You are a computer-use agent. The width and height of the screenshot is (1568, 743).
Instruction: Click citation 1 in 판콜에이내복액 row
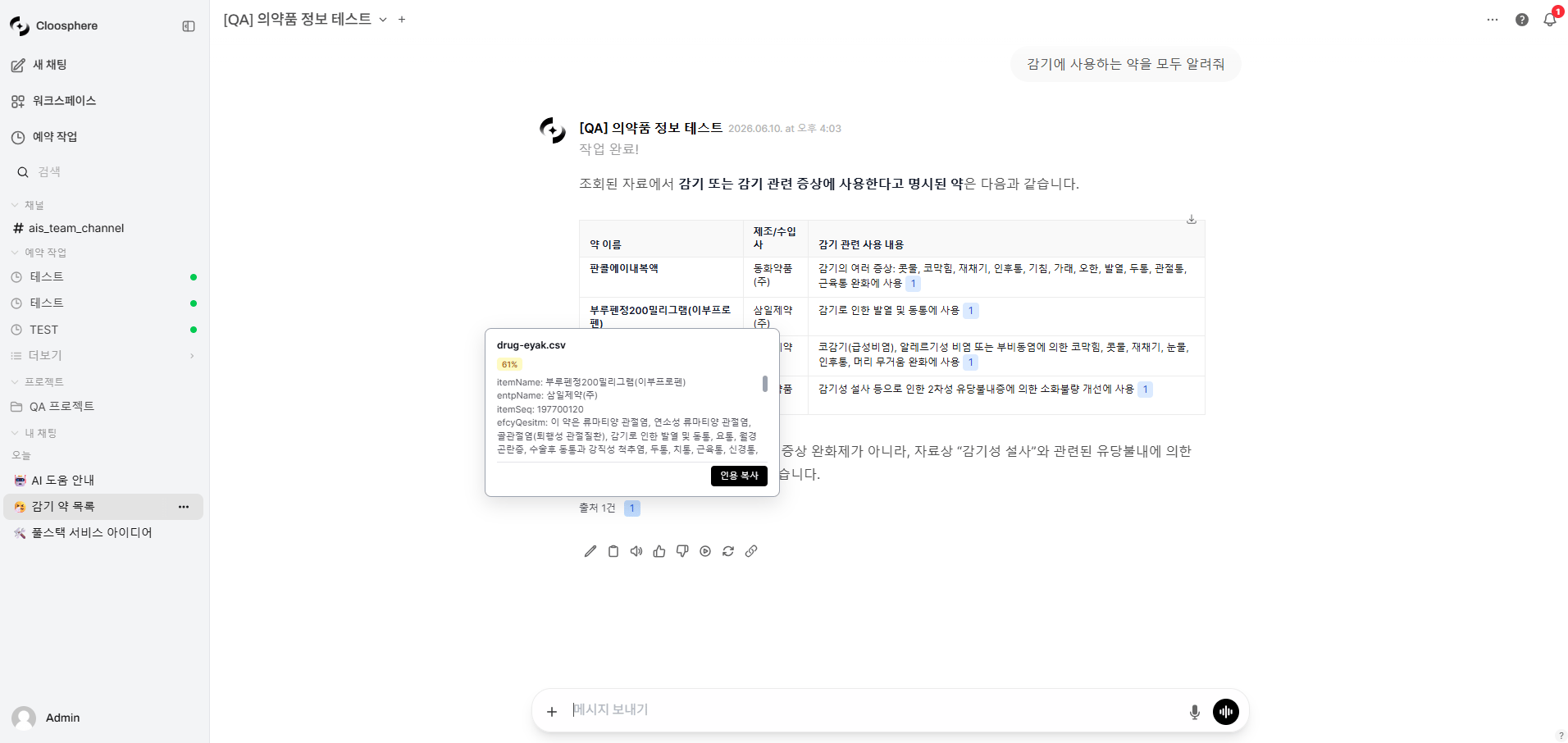click(x=913, y=284)
